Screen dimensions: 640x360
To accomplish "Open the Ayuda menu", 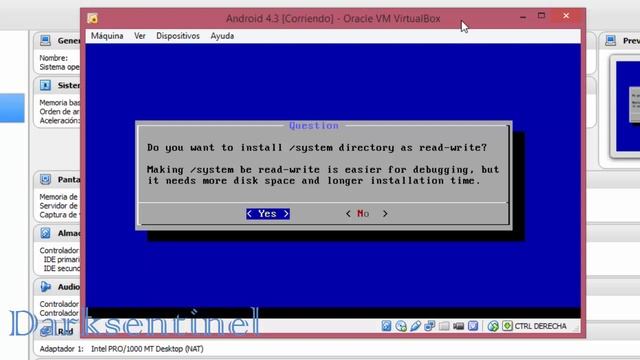I will pyautogui.click(x=222, y=36).
